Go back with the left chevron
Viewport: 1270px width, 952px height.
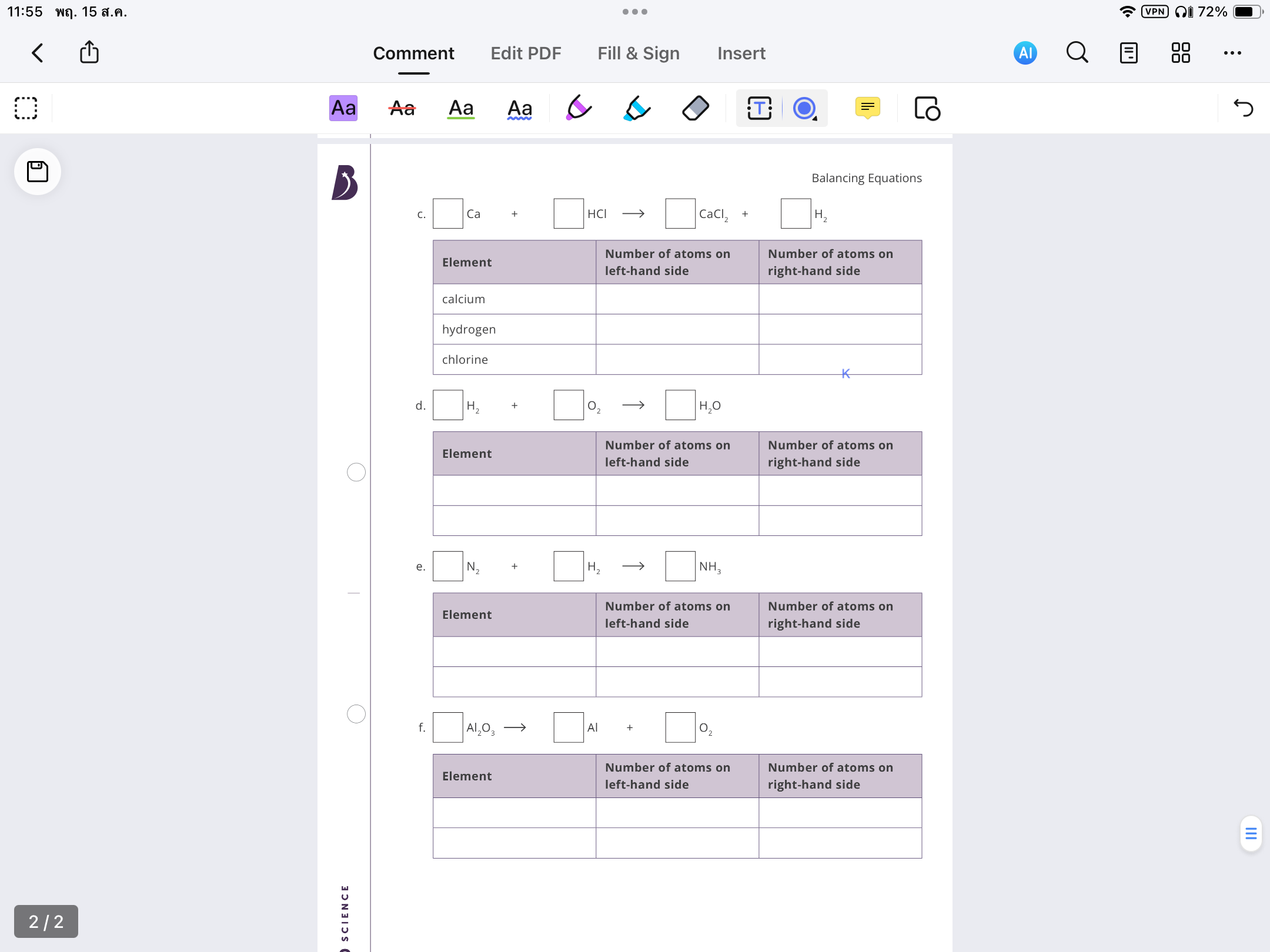coord(38,53)
